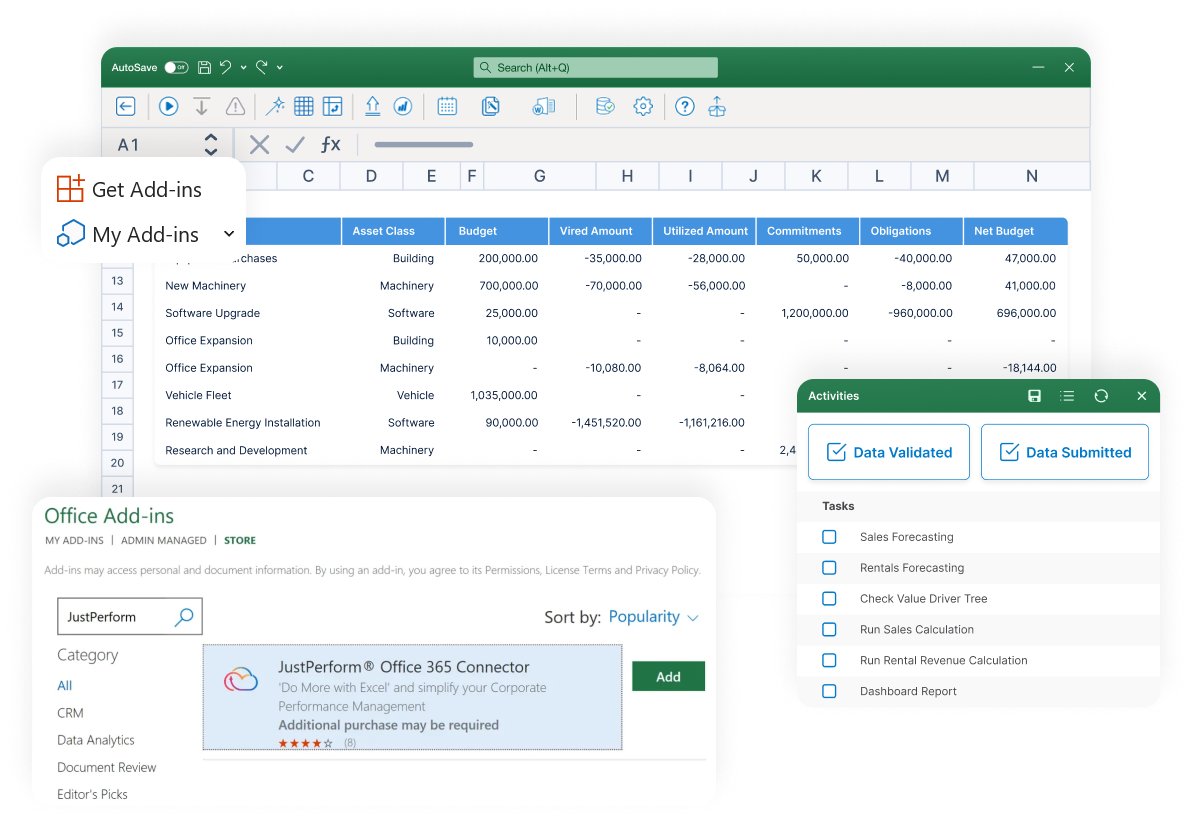Check the Sales Forecasting task
The height and width of the screenshot is (837, 1193).
click(x=829, y=537)
